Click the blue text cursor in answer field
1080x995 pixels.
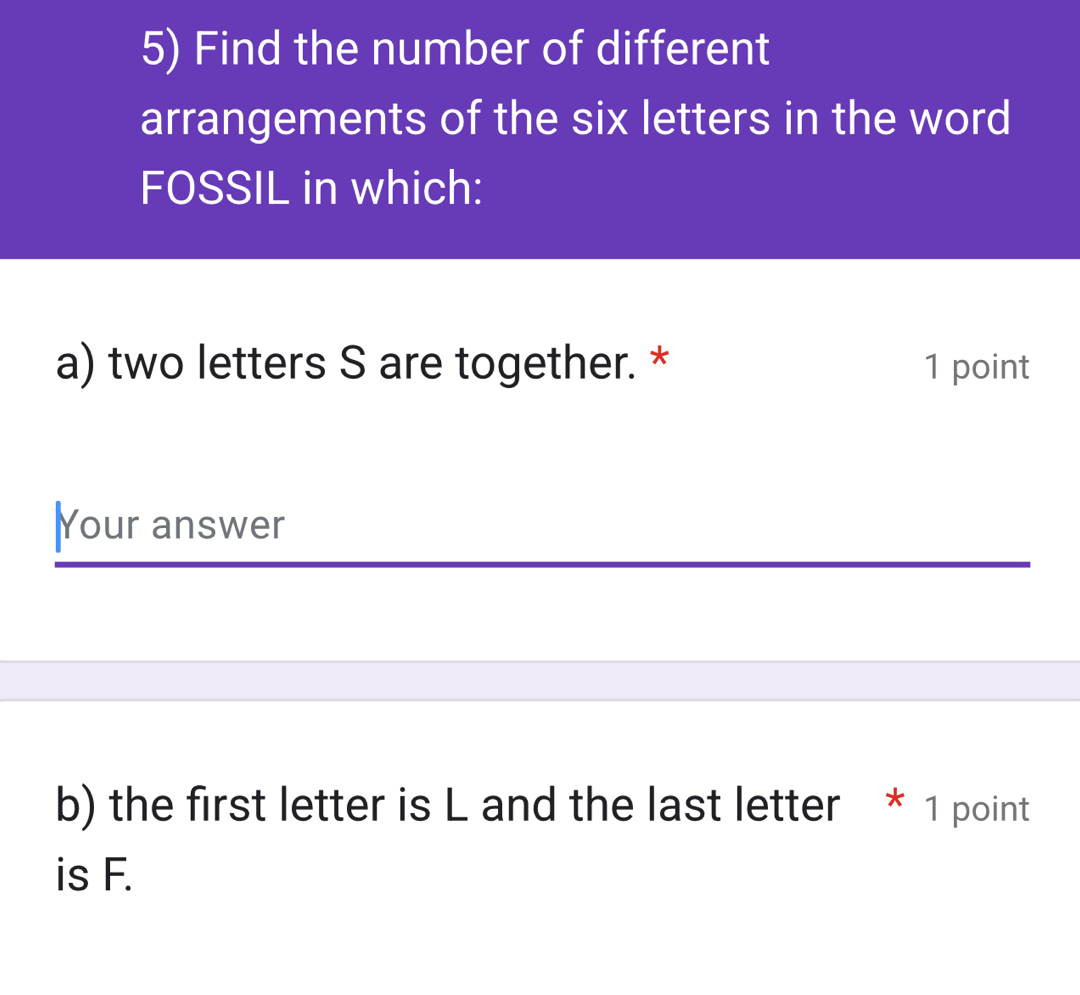59,526
